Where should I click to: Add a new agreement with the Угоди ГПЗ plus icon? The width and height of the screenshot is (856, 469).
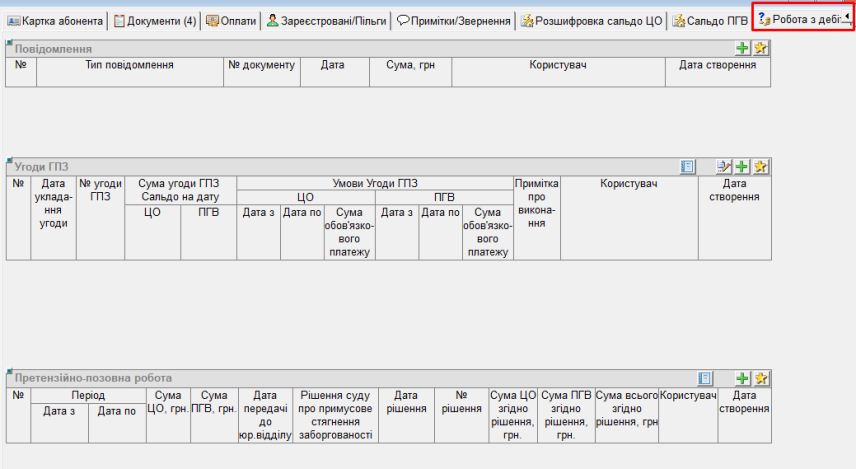(742, 167)
